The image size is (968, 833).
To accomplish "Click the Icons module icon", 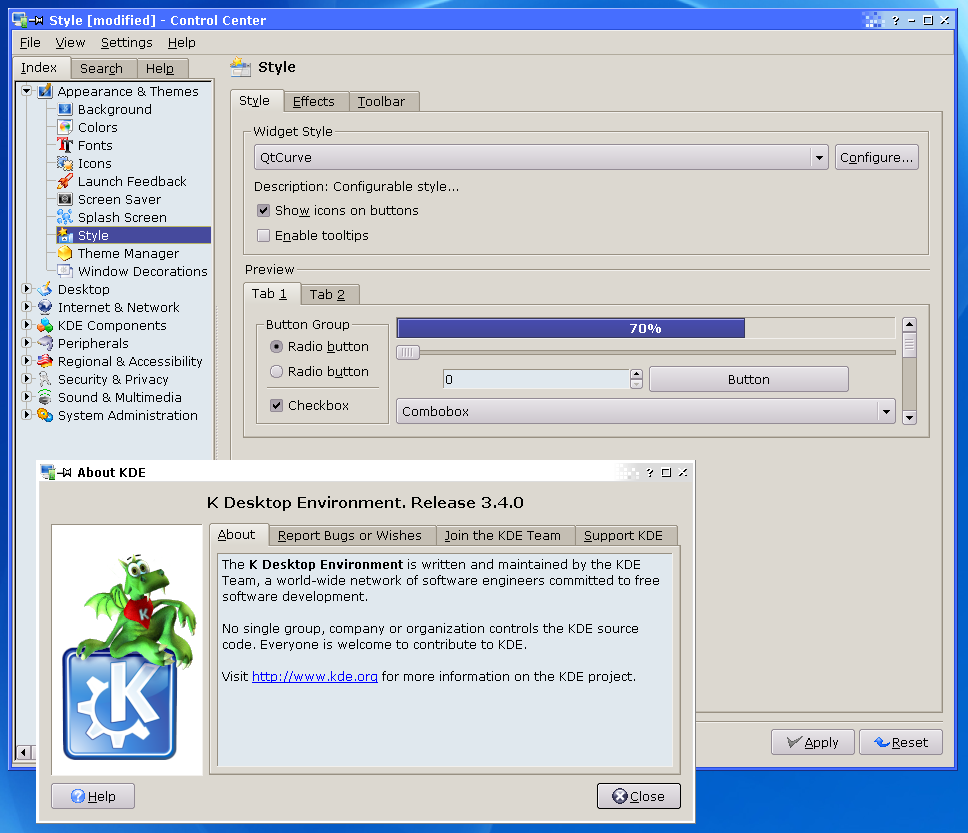I will [x=65, y=163].
